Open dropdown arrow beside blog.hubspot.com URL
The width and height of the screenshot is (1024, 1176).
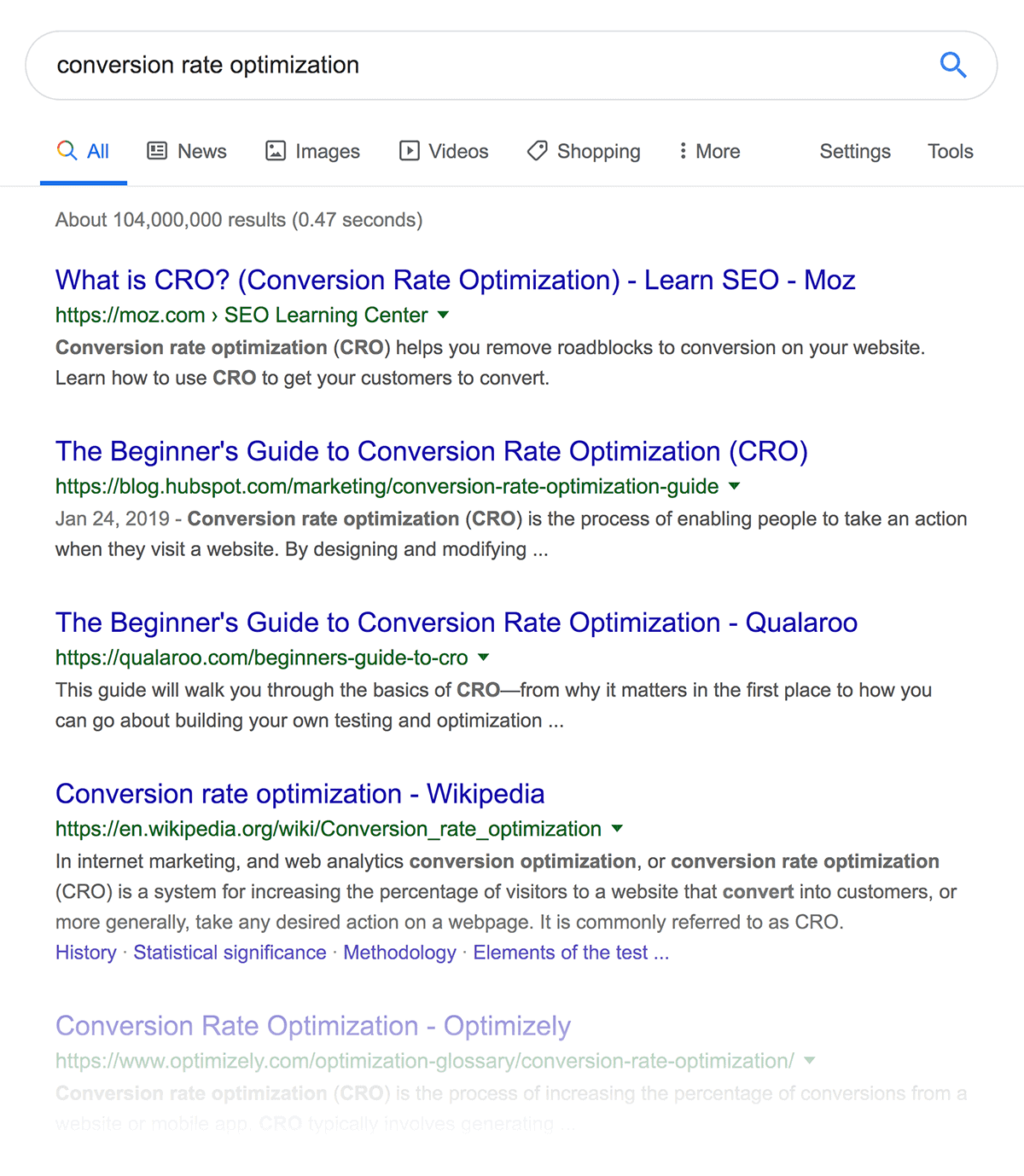click(734, 486)
